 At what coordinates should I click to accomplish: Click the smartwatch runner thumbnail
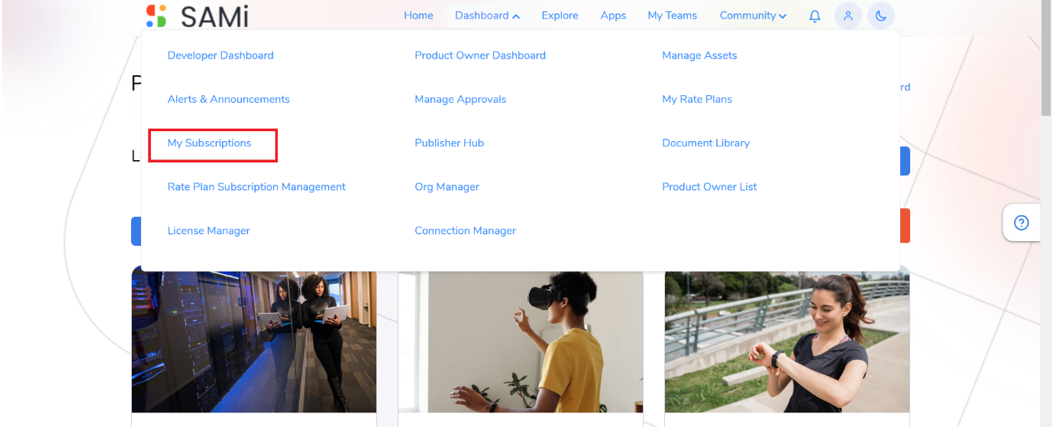tap(787, 342)
